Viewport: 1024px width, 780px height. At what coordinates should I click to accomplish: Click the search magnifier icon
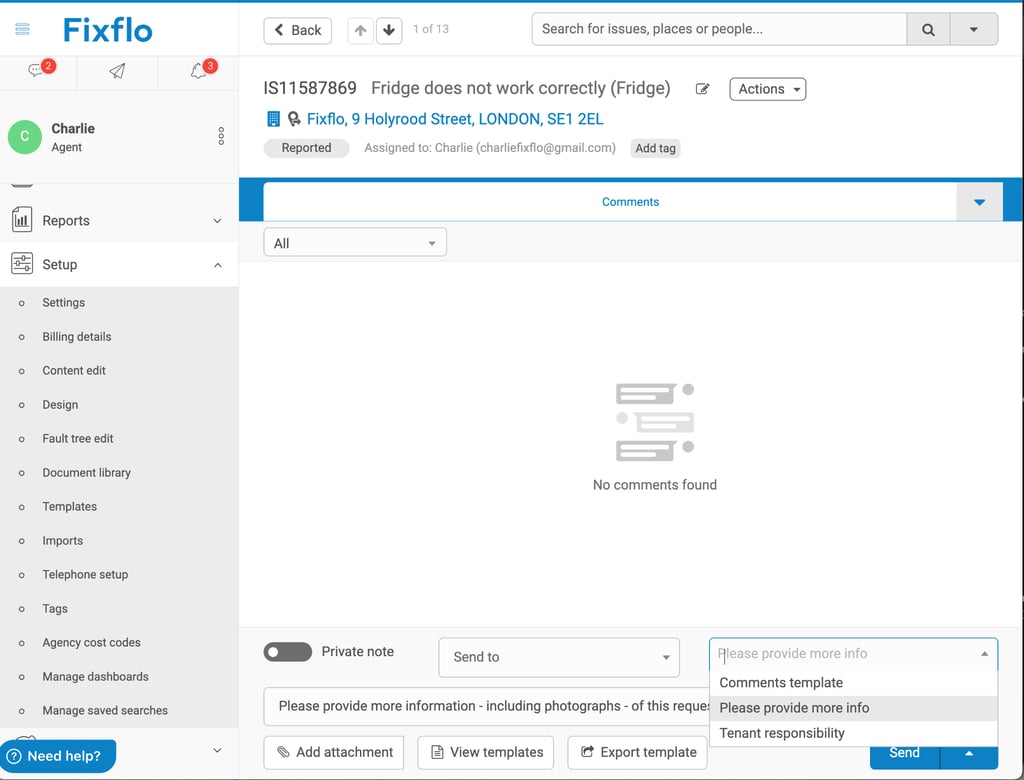tap(928, 28)
